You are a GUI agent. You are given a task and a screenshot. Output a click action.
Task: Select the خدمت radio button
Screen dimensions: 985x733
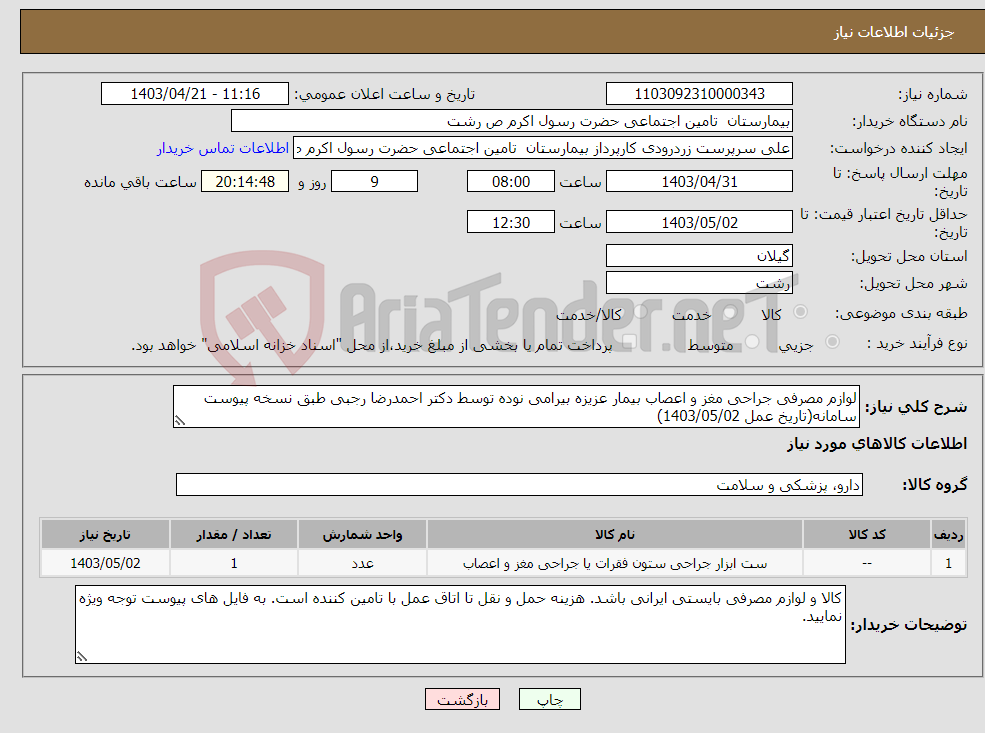(x=729, y=312)
